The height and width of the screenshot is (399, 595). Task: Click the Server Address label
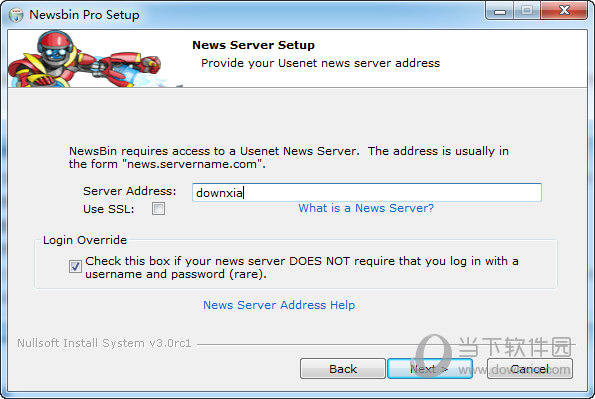tap(129, 191)
